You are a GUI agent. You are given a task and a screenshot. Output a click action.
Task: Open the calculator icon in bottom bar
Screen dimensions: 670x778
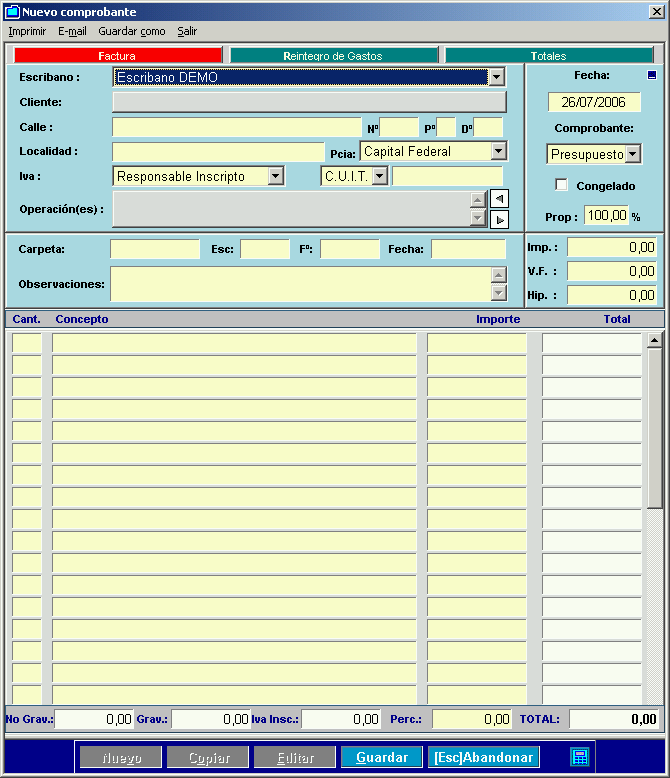coord(580,757)
